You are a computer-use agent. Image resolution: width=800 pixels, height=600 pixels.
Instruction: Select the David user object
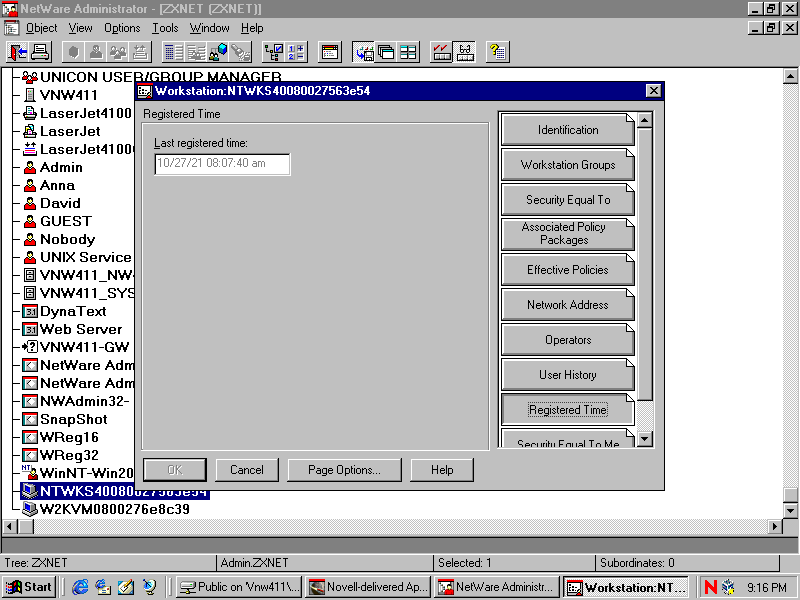pos(52,203)
